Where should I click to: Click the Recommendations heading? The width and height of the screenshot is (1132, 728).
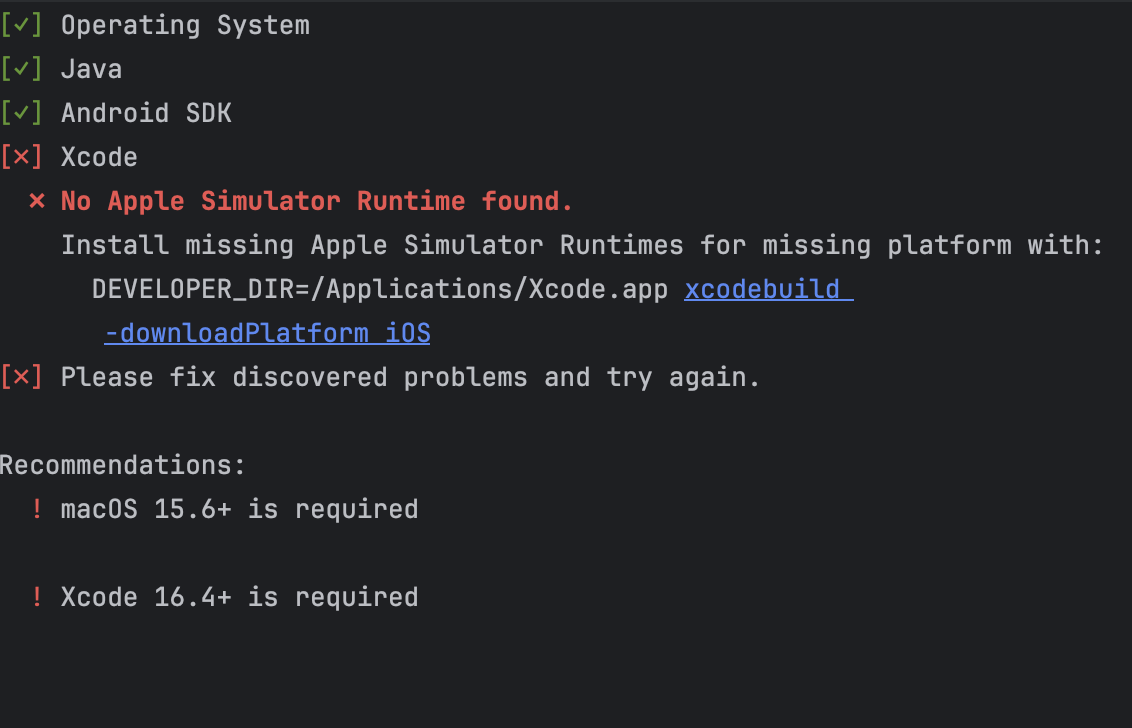pyautogui.click(x=123, y=465)
